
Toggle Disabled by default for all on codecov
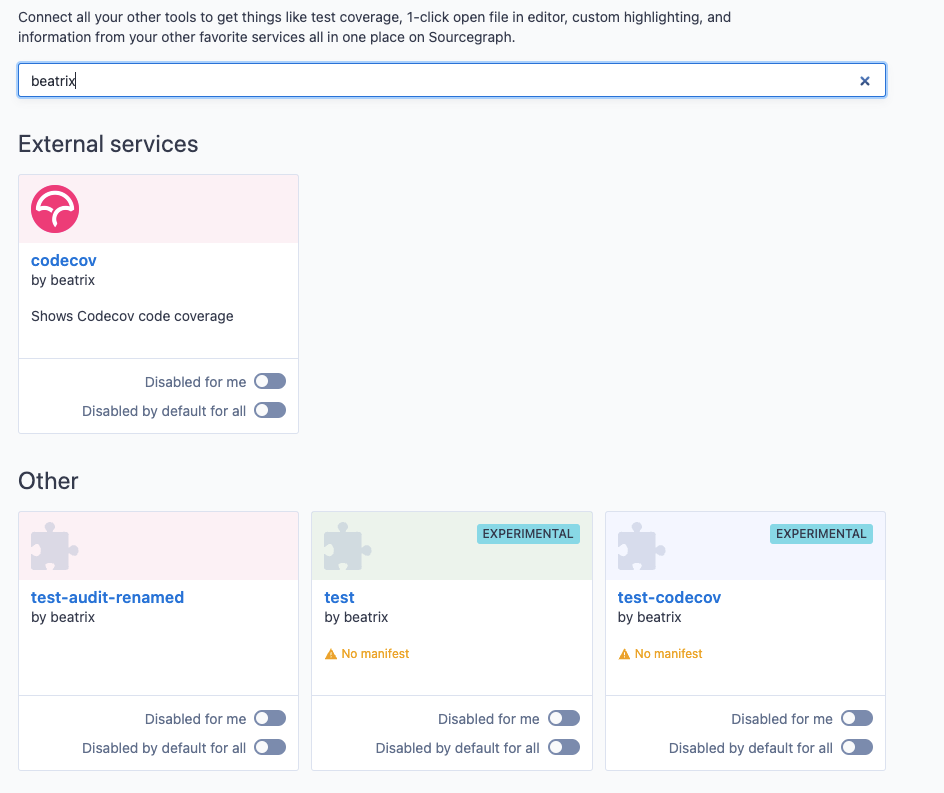coord(270,410)
